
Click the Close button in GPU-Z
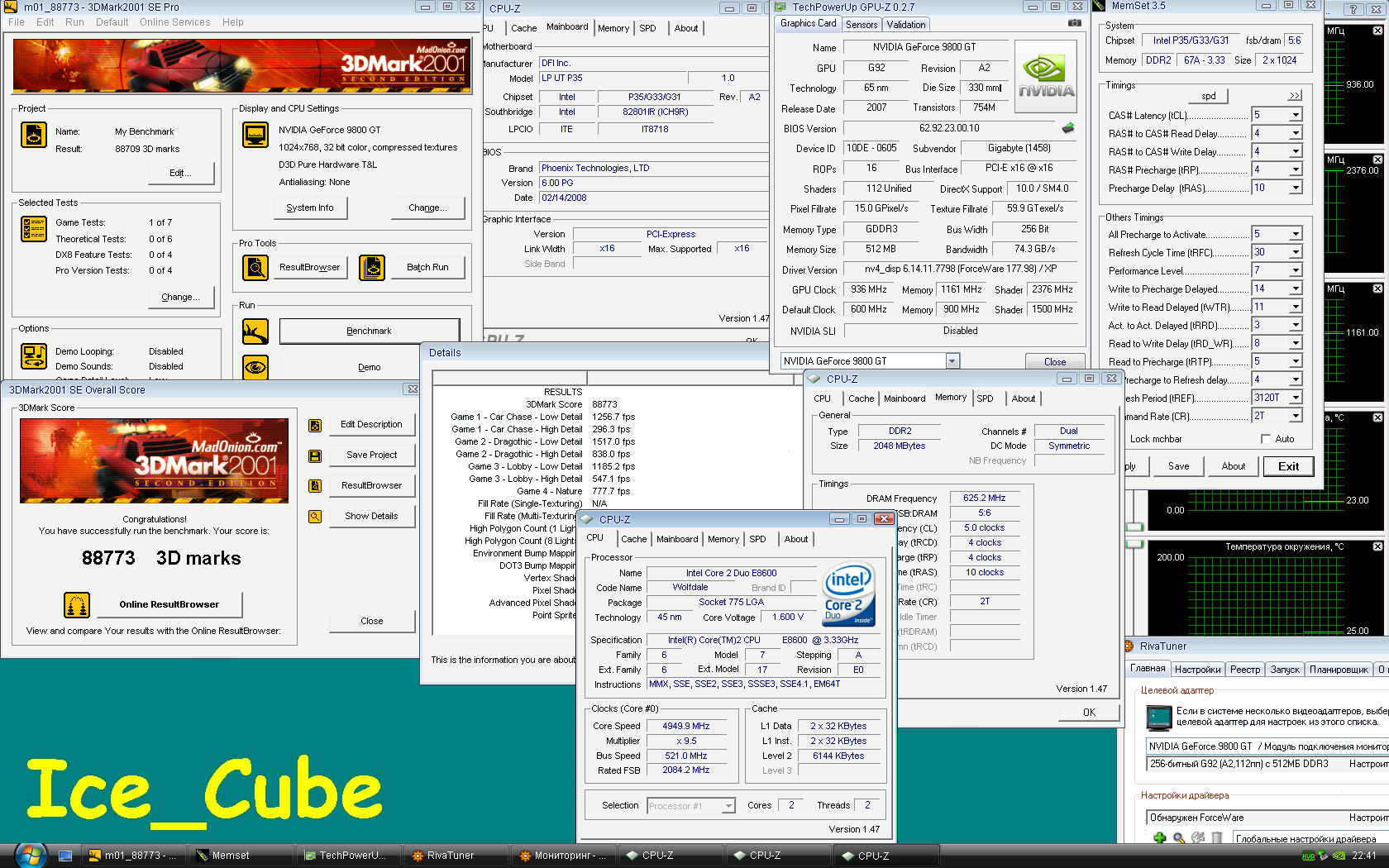pyautogui.click(x=1054, y=362)
